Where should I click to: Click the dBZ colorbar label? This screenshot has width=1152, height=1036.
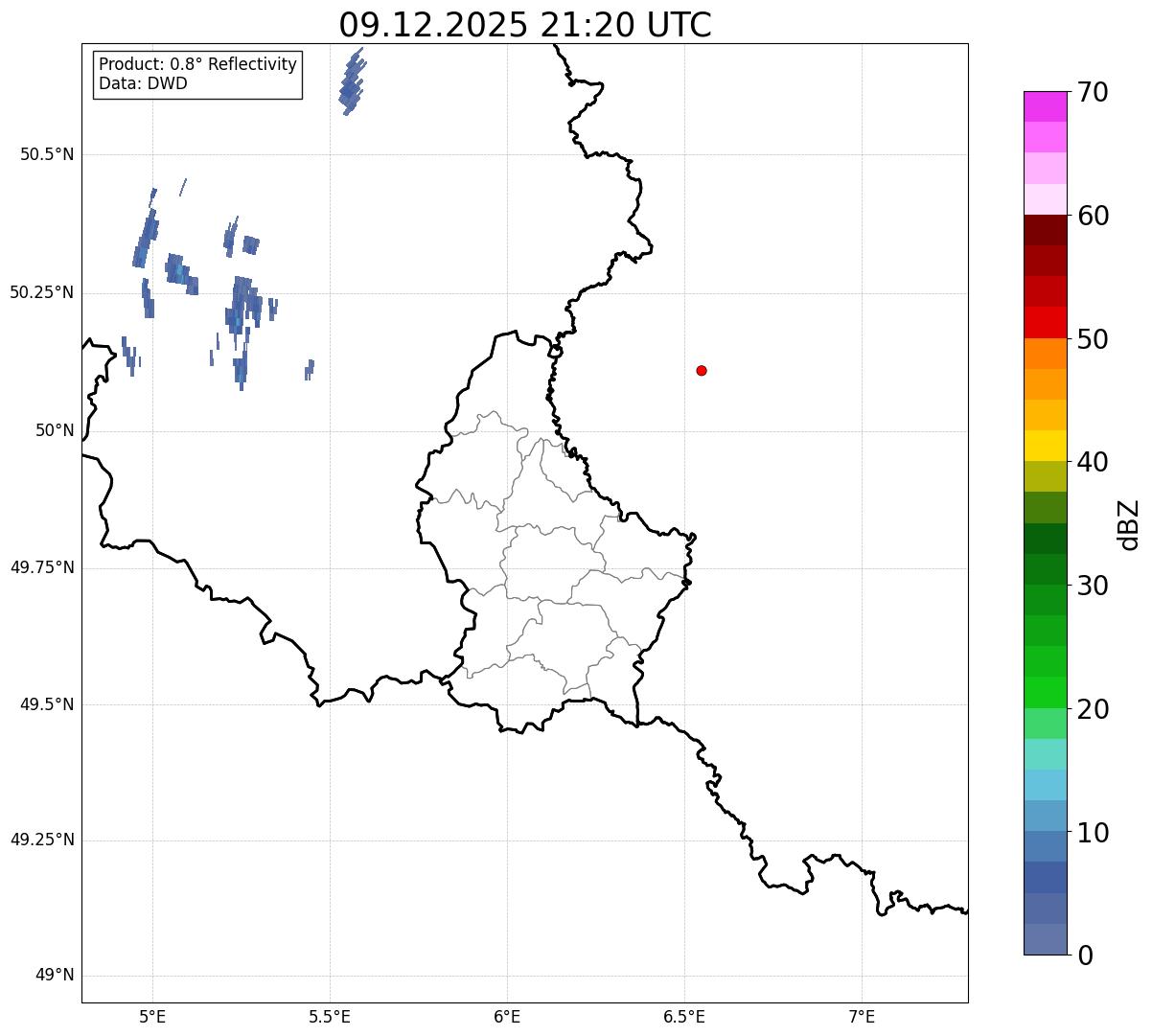[1129, 524]
